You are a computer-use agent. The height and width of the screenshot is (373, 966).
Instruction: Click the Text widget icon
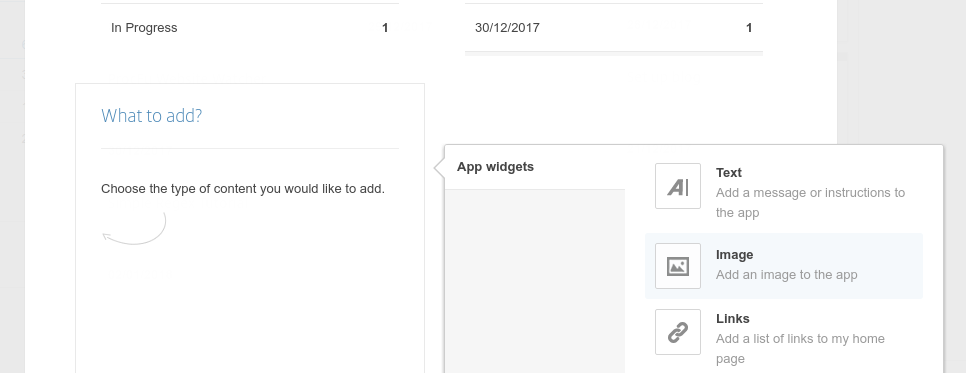678,186
